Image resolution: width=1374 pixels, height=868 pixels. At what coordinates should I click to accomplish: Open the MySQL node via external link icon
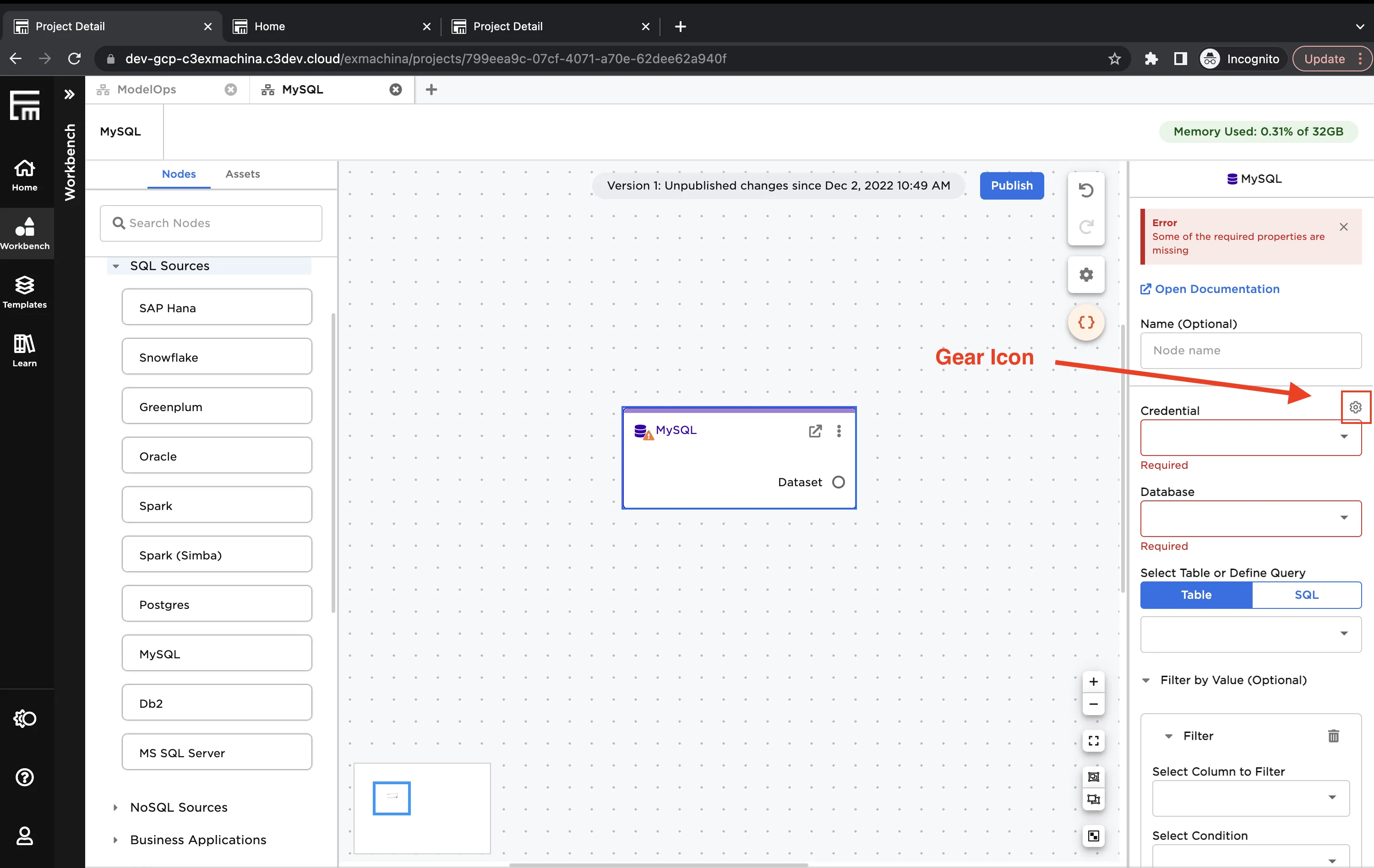click(815, 431)
